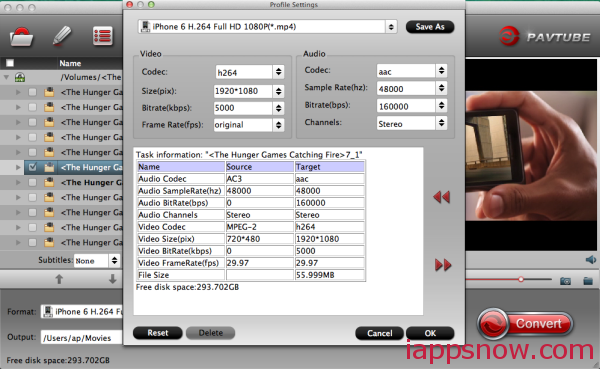600x369 pixels.
Task: Take a snapshot with the camera icon
Action: (565, 281)
